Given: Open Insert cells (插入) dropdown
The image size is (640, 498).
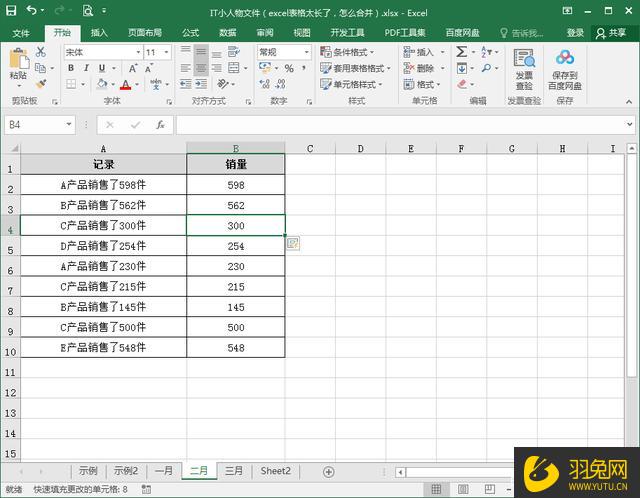Looking at the screenshot, I should [x=424, y=52].
